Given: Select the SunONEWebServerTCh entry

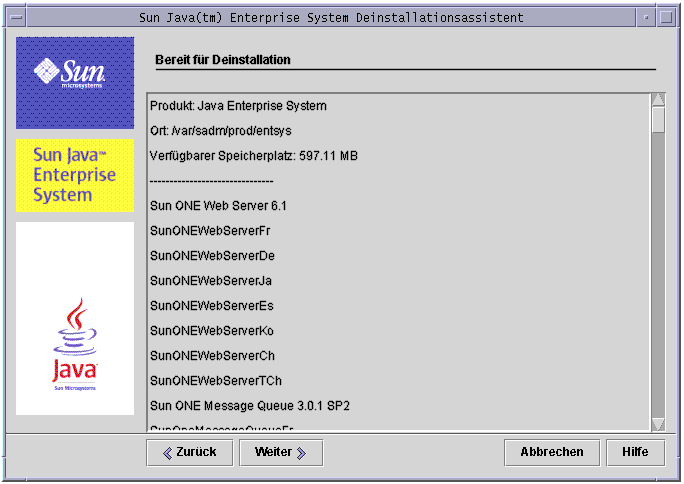Looking at the screenshot, I should click(216, 381).
